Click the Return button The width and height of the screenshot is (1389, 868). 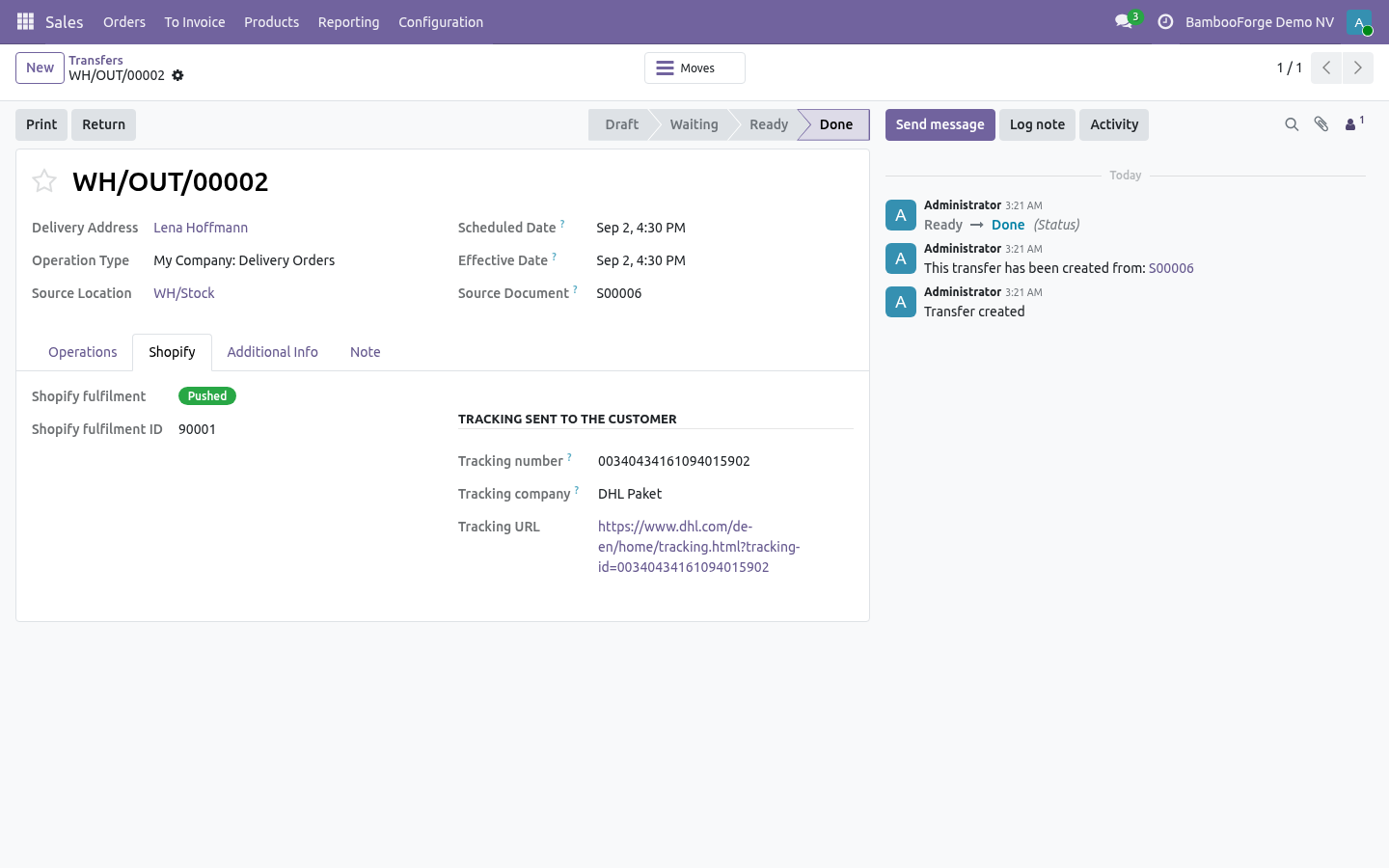click(x=103, y=124)
